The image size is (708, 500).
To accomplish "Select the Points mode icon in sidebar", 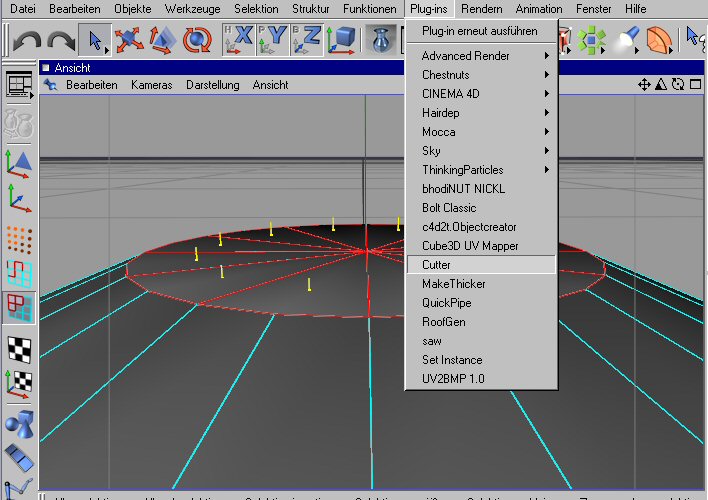I will tap(20, 239).
